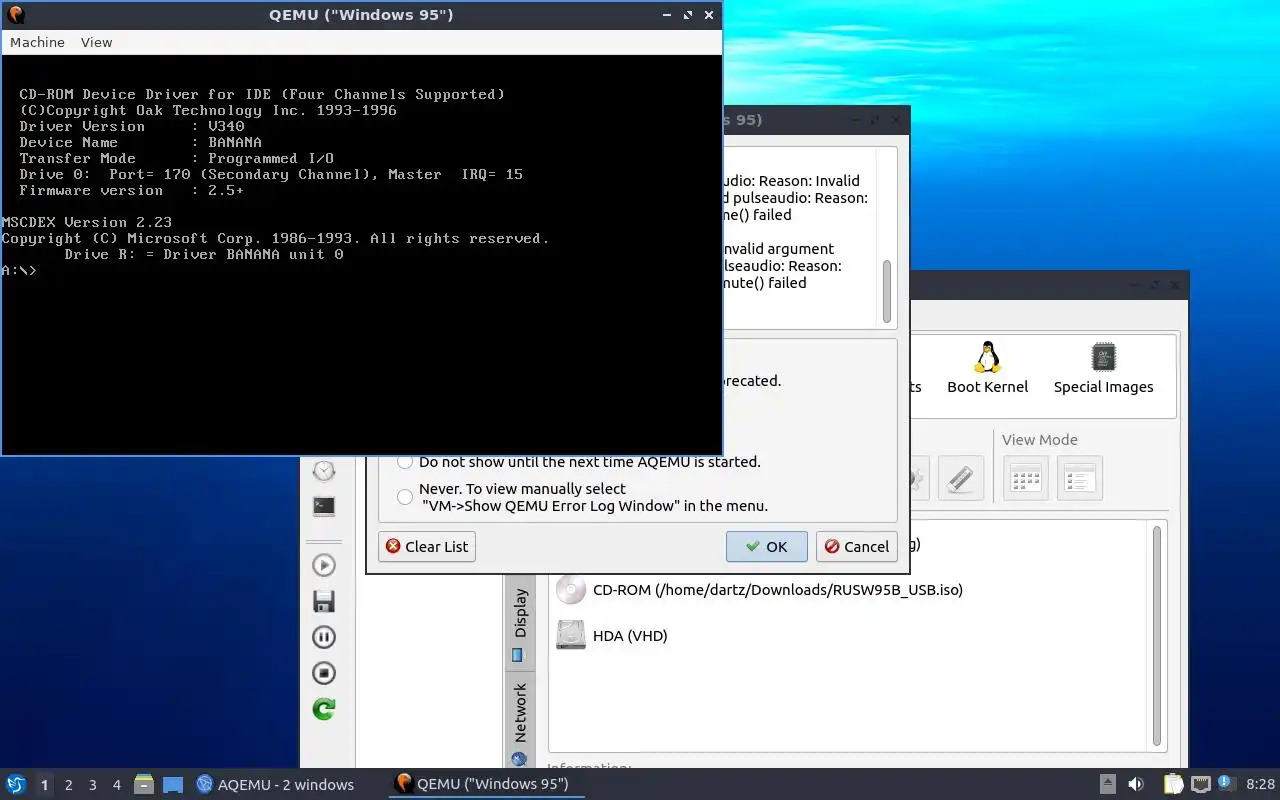Switch to workspace 2 in taskbar
Viewport: 1280px width, 800px height.
pyautogui.click(x=68, y=785)
